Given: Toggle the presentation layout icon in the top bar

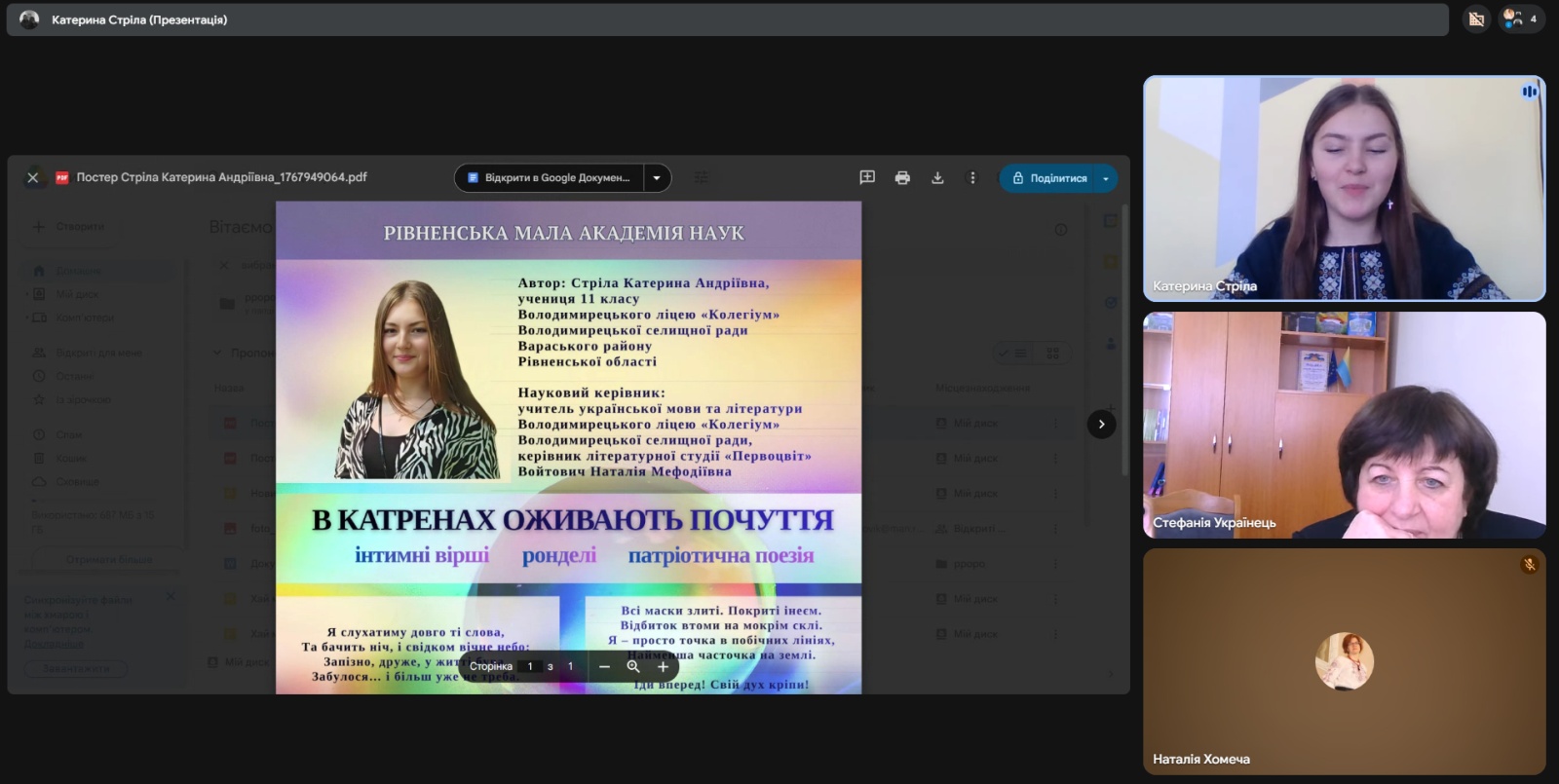Looking at the screenshot, I should 1476,19.
